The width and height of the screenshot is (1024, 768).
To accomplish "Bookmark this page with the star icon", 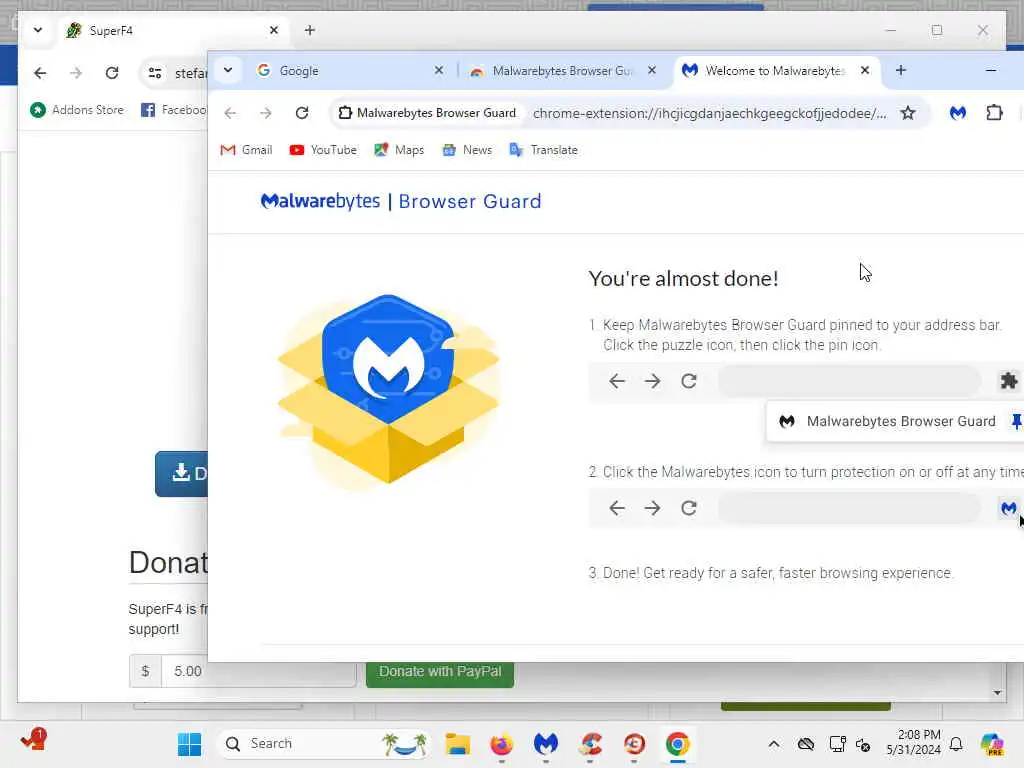I will coord(908,113).
